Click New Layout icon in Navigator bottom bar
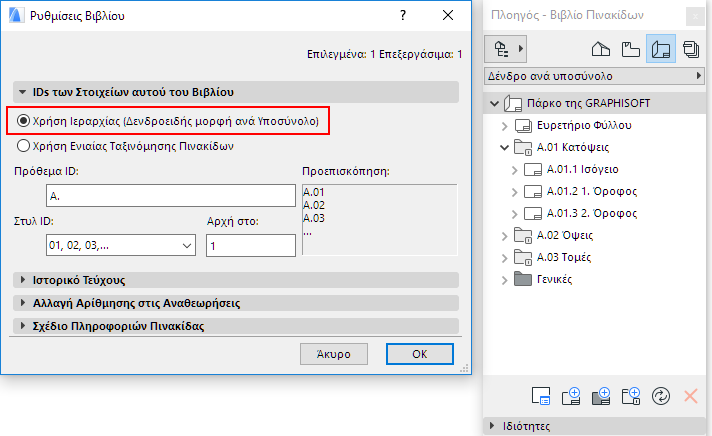This screenshot has height=436, width=712. coord(571,396)
